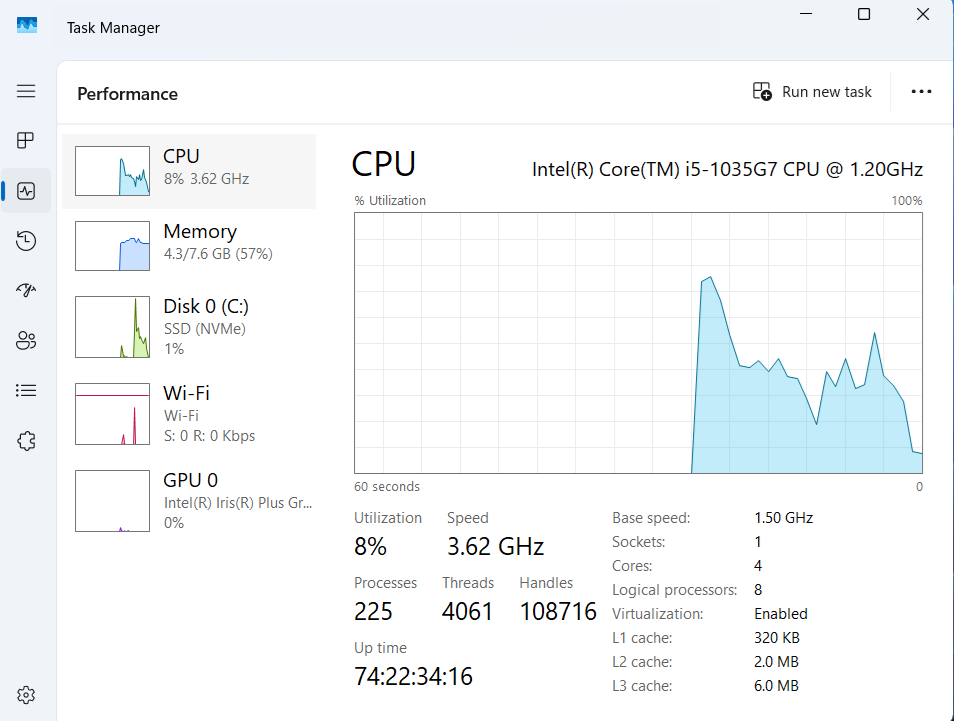View Wi-Fi network performance

(189, 414)
